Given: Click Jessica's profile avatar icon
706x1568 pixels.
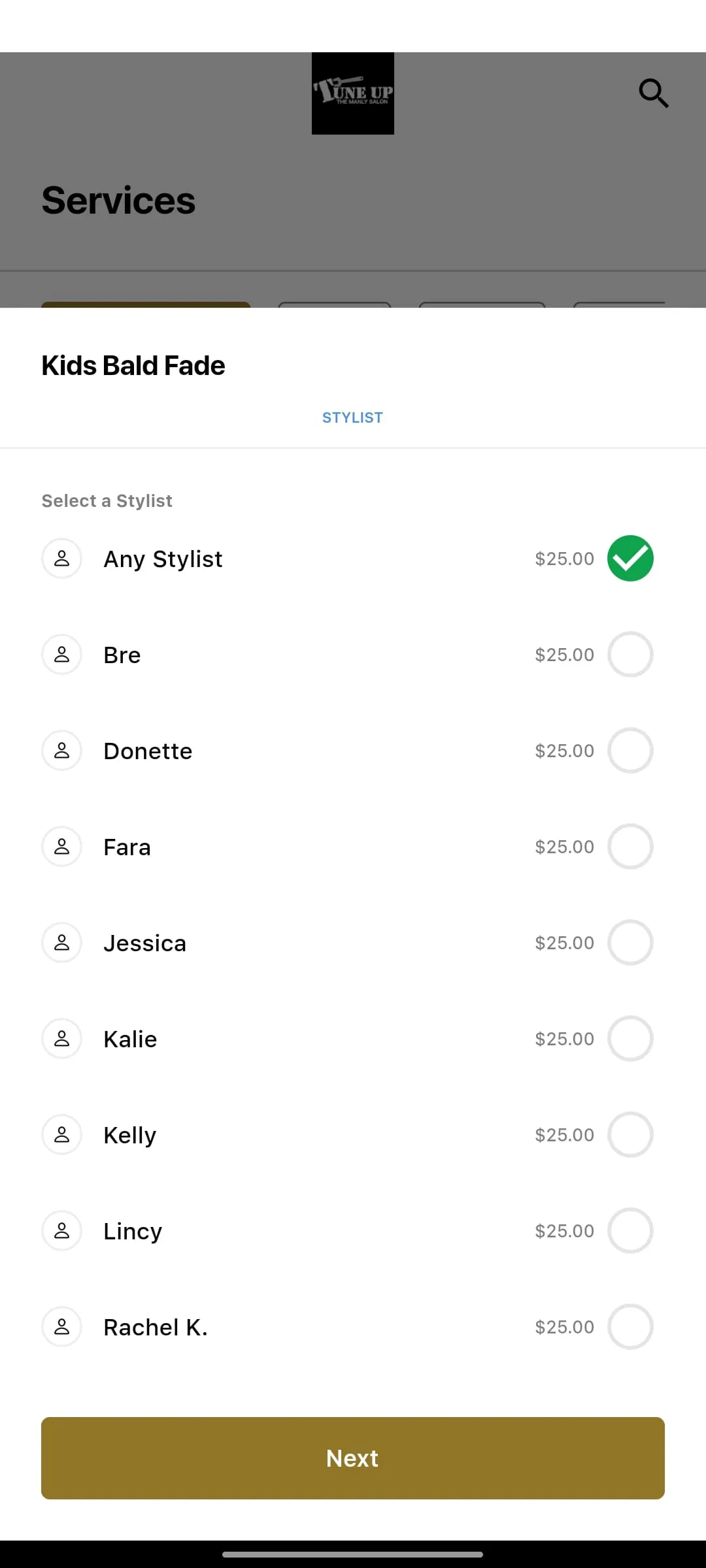Looking at the screenshot, I should (61, 943).
